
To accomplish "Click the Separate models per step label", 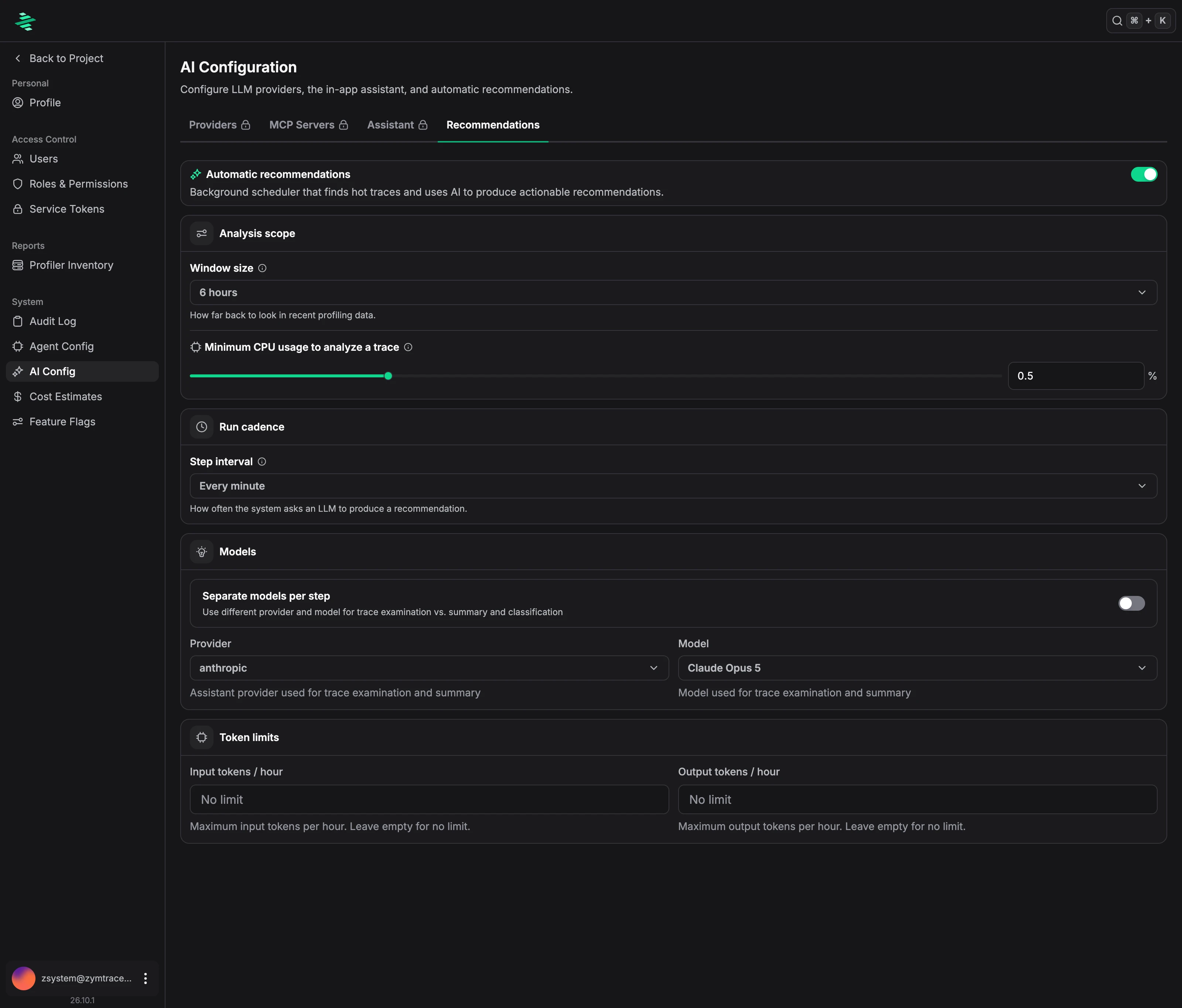I will point(266,596).
